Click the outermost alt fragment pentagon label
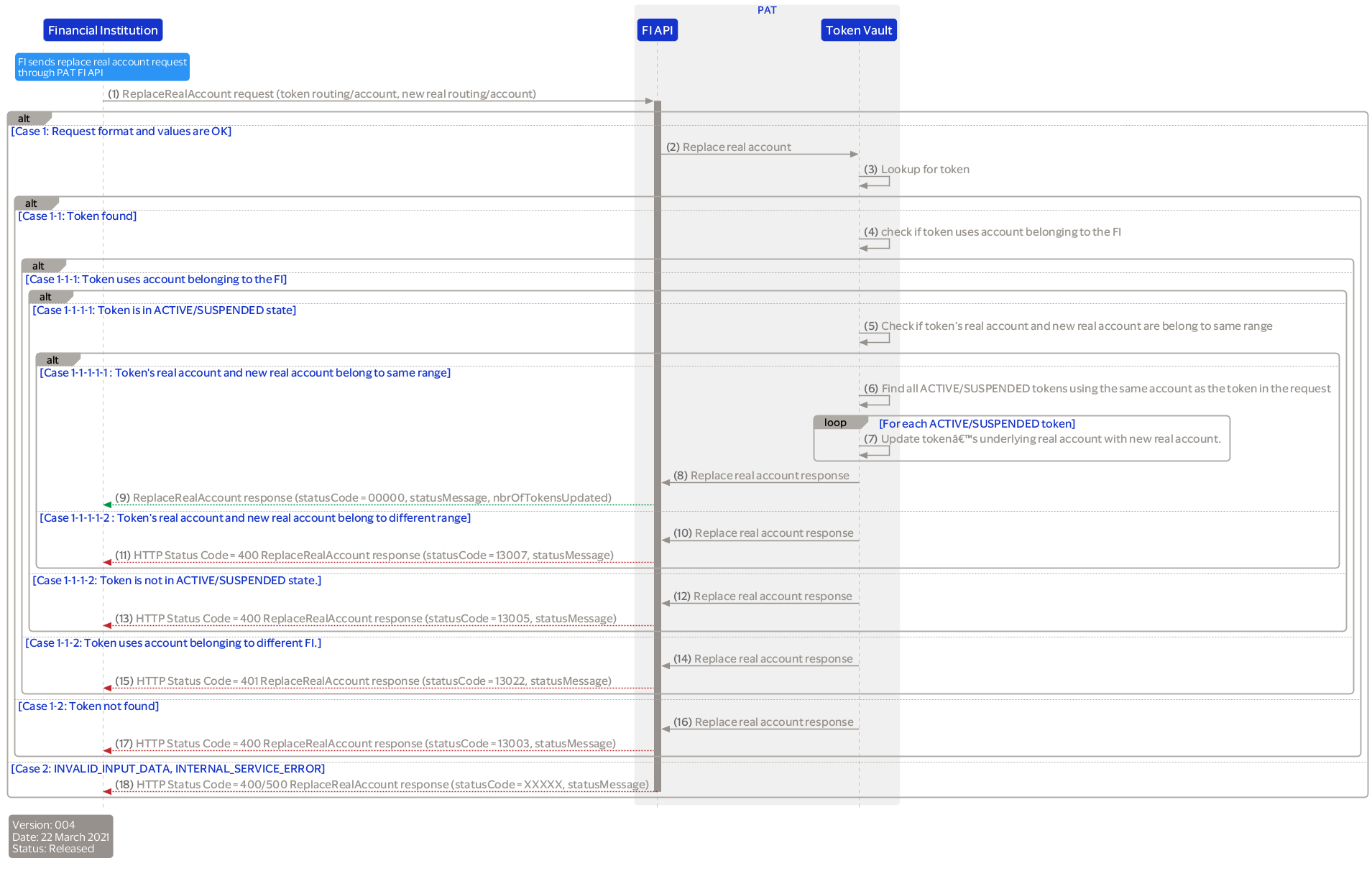This screenshot has height=871, width=1372. (24, 118)
